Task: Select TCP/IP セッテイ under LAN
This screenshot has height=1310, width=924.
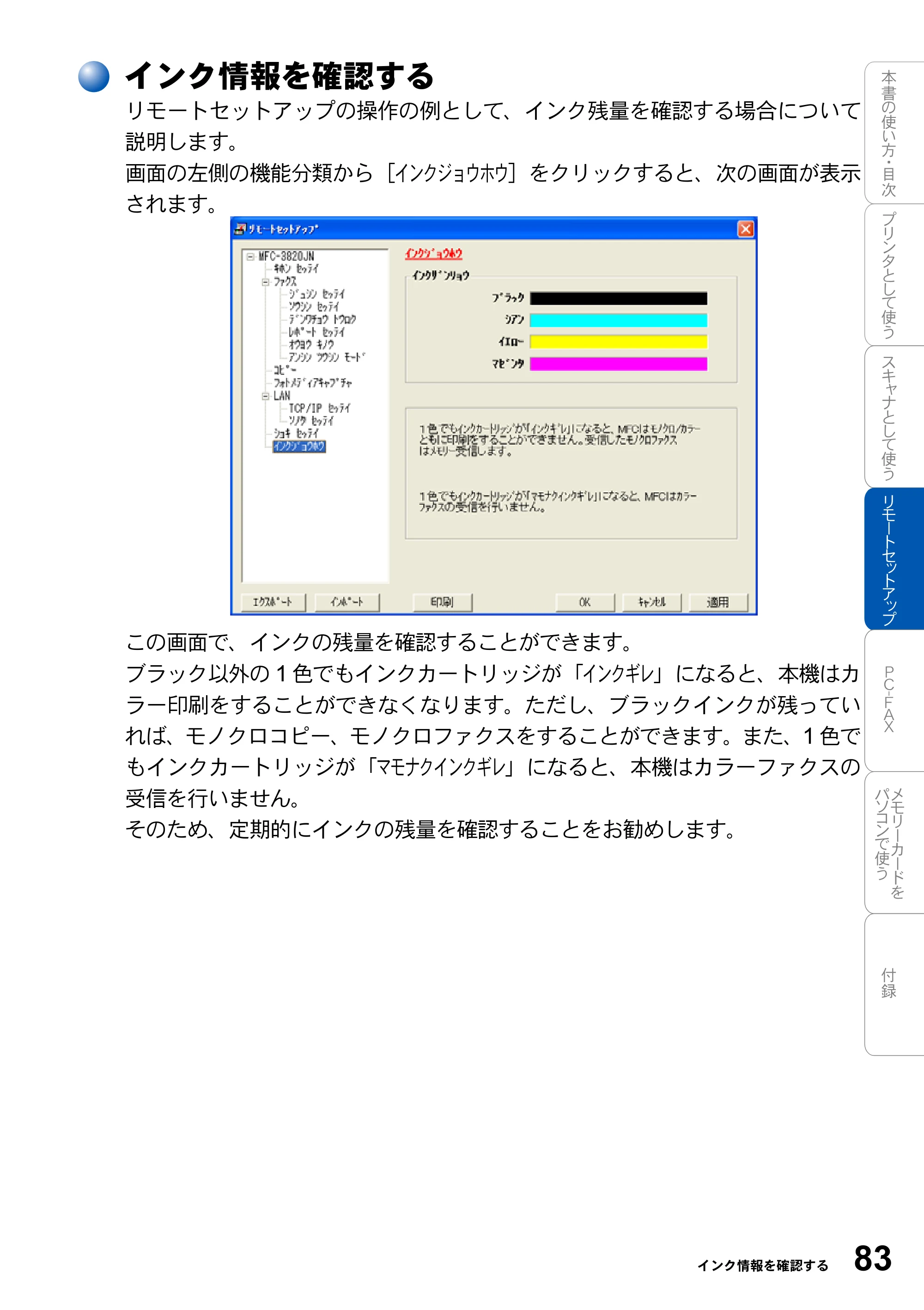Action: tap(319, 409)
